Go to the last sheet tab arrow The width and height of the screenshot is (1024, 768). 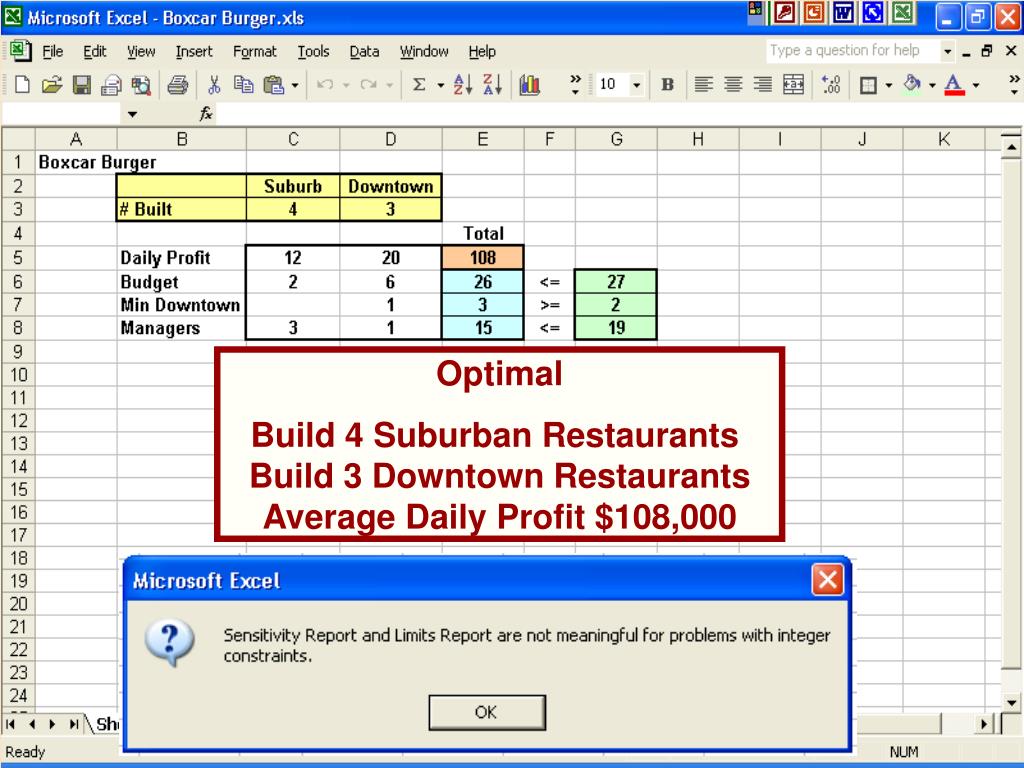click(x=74, y=724)
